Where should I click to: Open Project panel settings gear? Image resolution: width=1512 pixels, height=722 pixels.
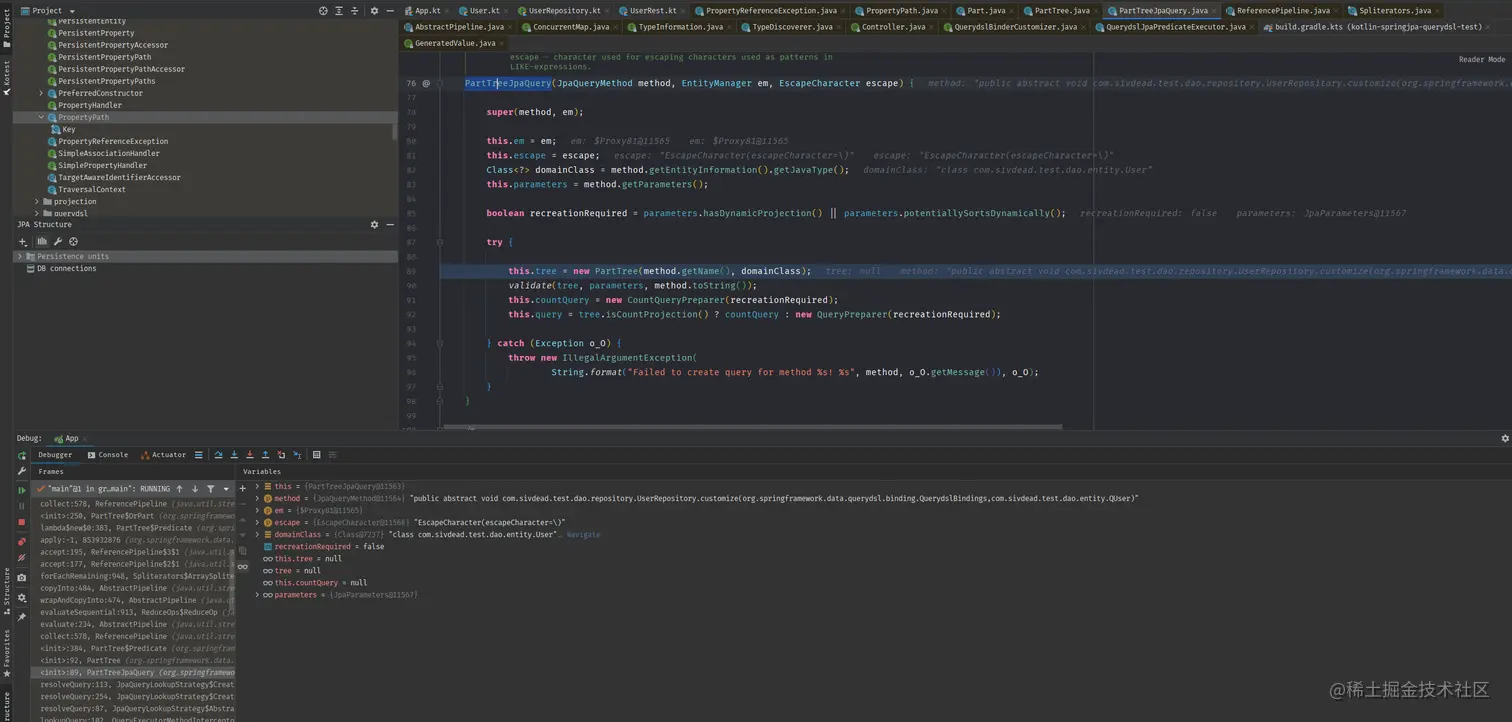coord(374,11)
